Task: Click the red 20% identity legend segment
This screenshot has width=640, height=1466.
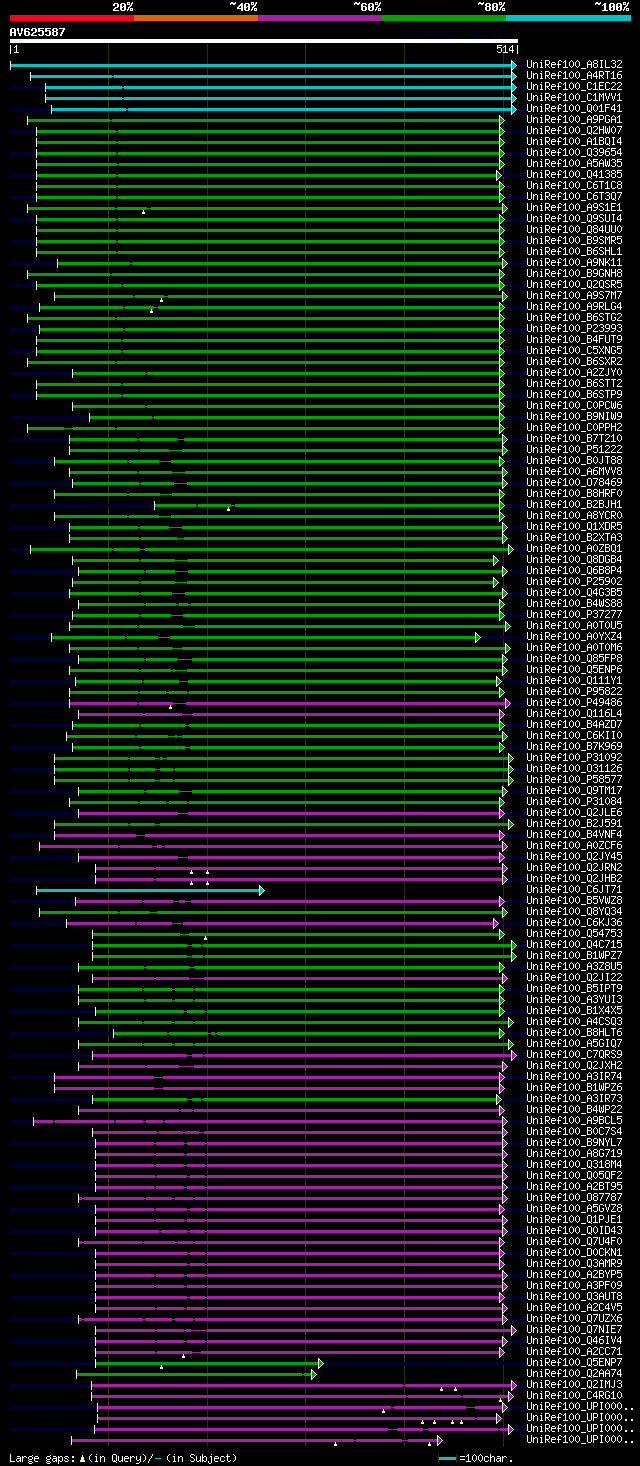Action: (71, 18)
